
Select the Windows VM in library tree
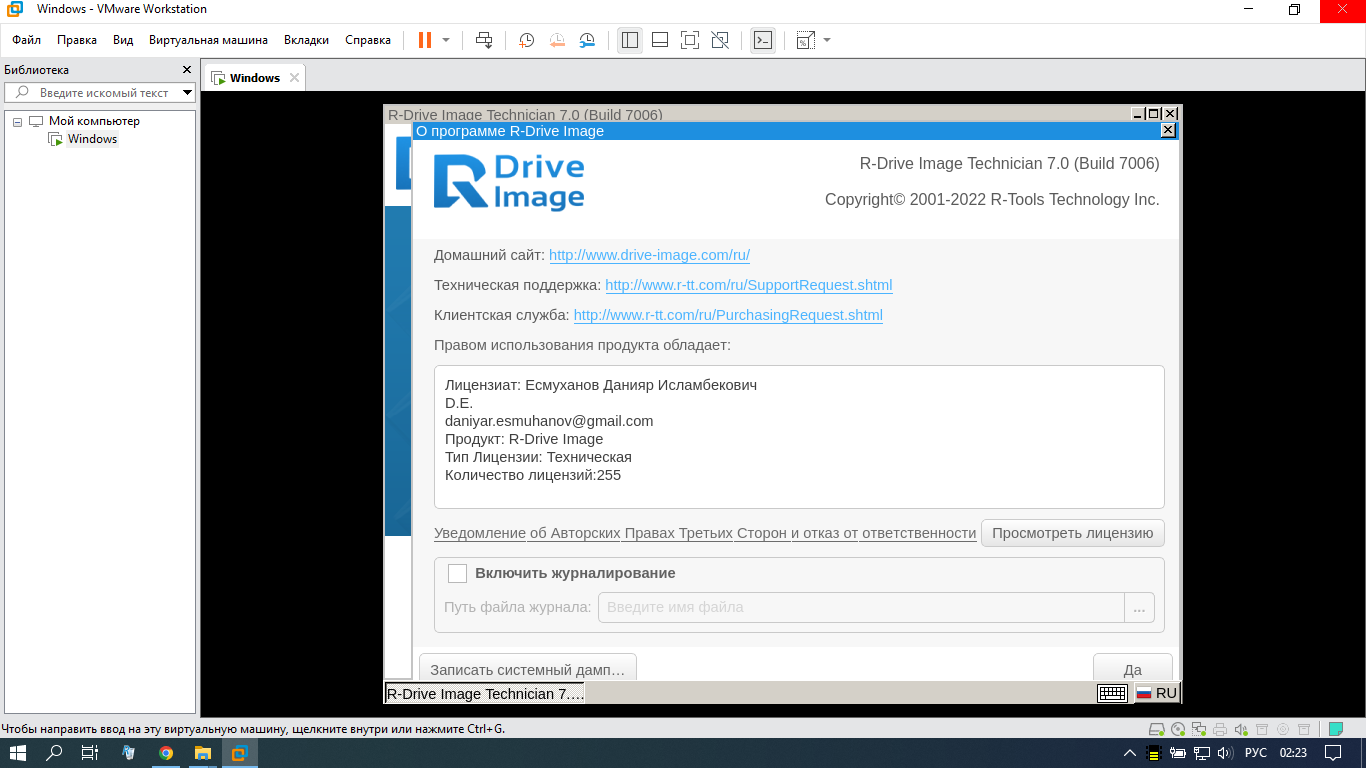click(x=92, y=139)
